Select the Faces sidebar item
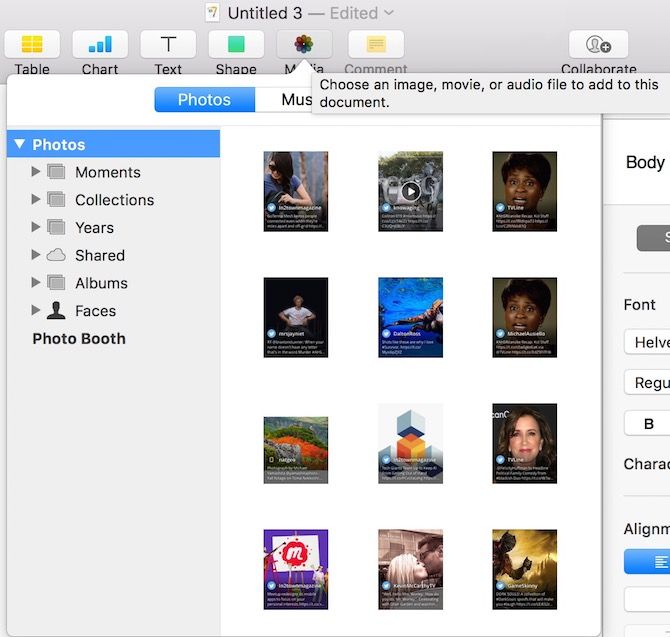This screenshot has width=670, height=637. tap(95, 311)
